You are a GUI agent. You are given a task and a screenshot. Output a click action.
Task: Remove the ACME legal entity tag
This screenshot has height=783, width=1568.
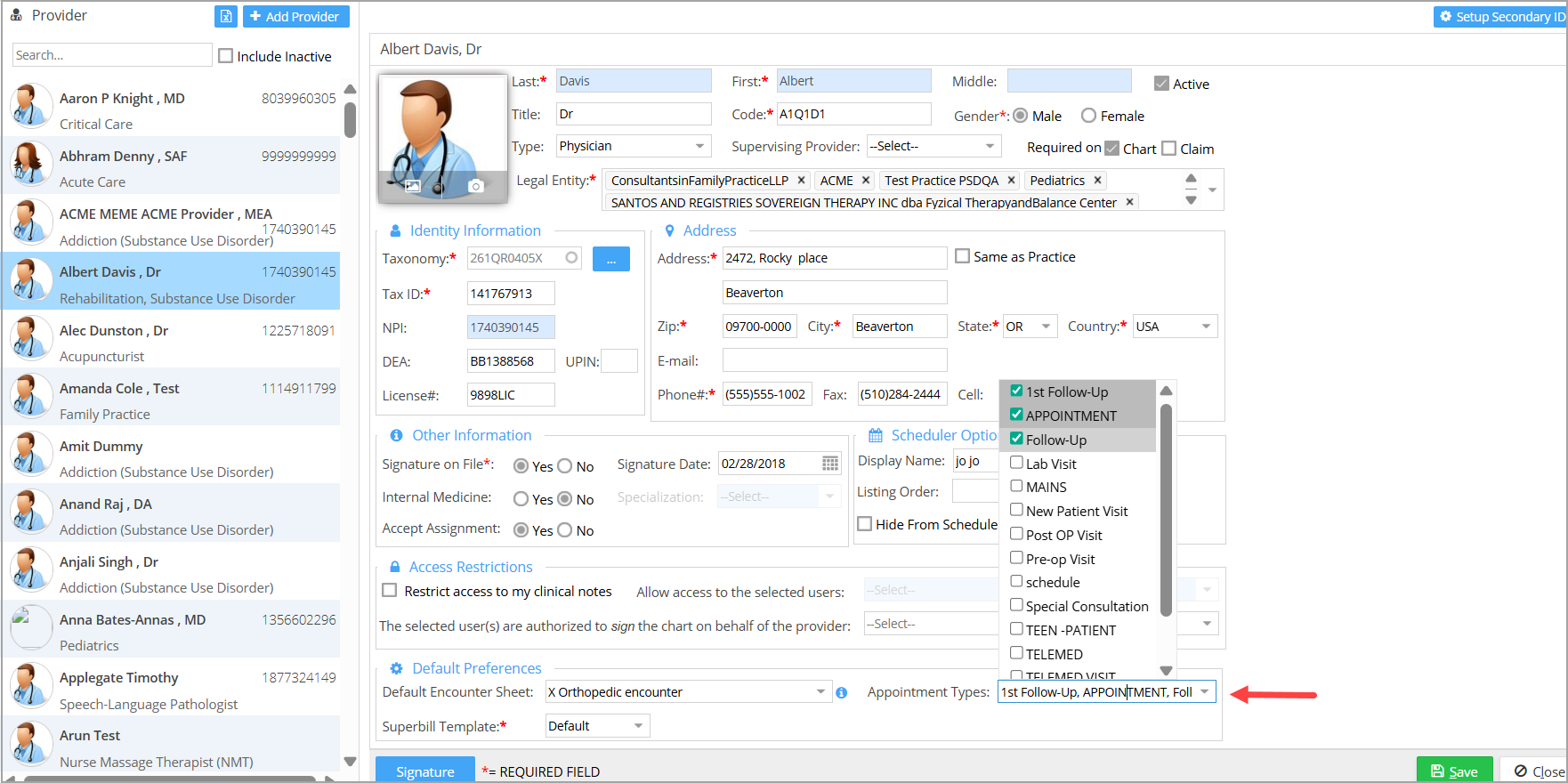click(866, 181)
